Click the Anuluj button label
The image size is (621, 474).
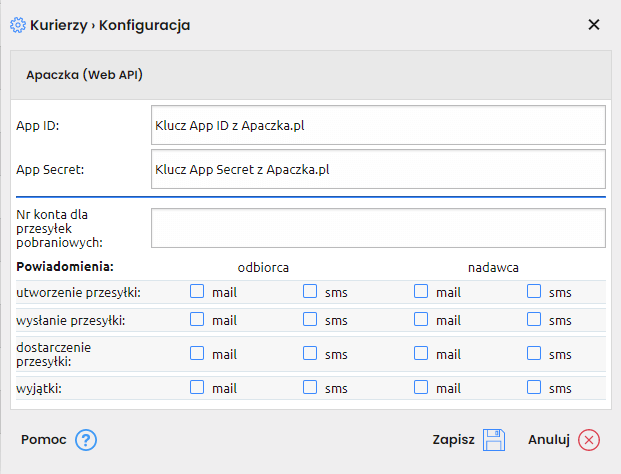[549, 440]
